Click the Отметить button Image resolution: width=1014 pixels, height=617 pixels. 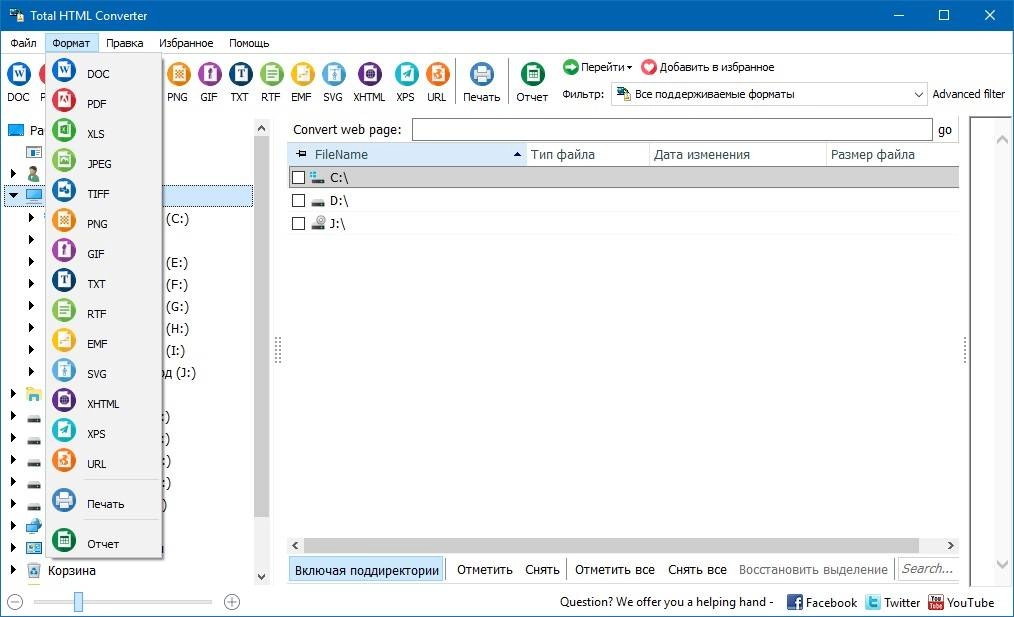(484, 570)
